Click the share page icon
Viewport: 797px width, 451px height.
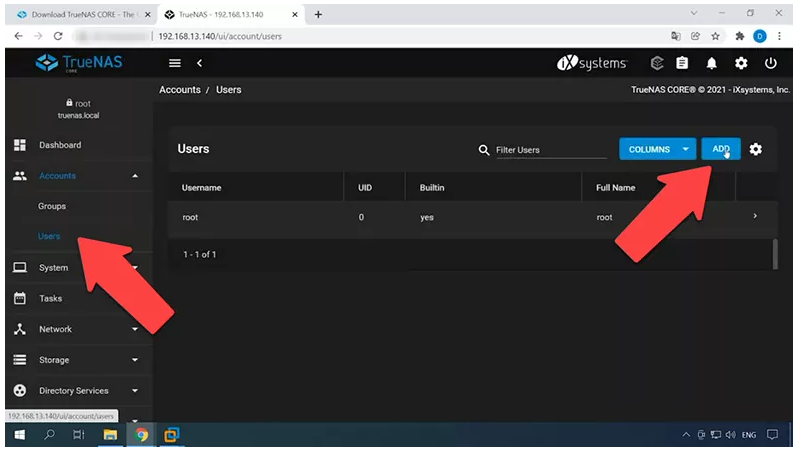(x=695, y=36)
